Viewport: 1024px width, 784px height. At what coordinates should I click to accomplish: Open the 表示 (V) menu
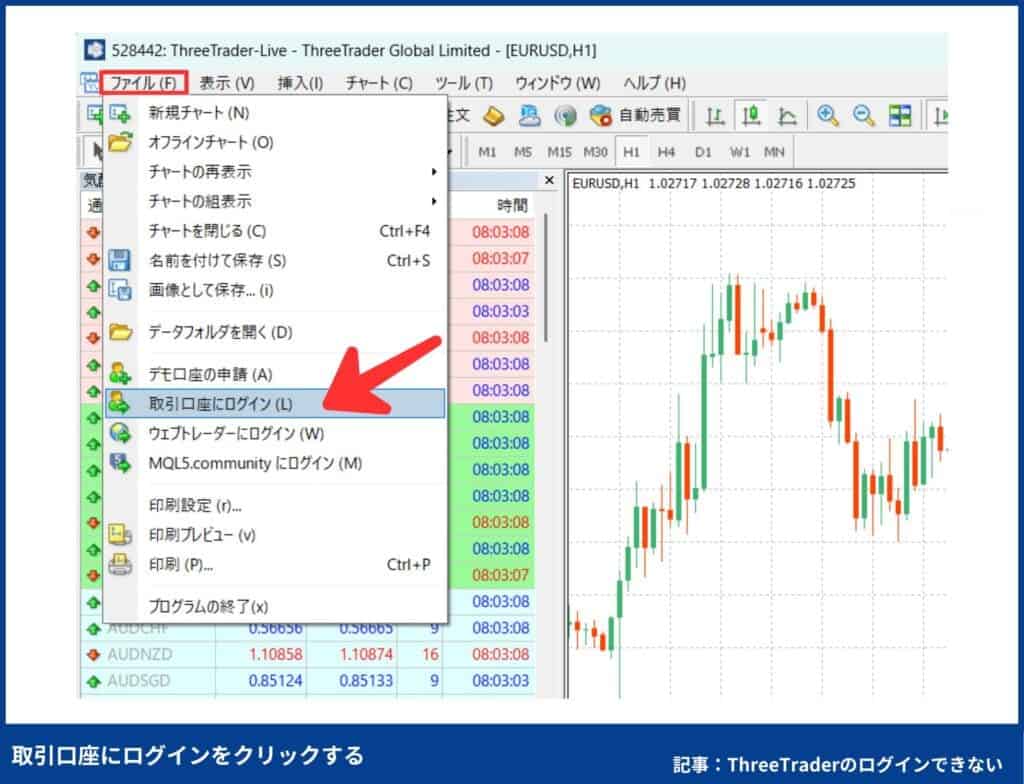tap(227, 83)
